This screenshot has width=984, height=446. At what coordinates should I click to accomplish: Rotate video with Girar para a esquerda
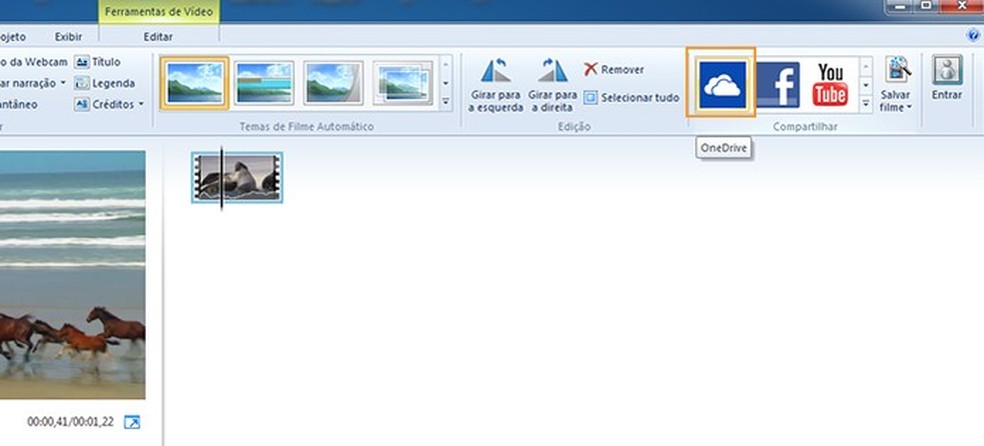pyautogui.click(x=496, y=85)
